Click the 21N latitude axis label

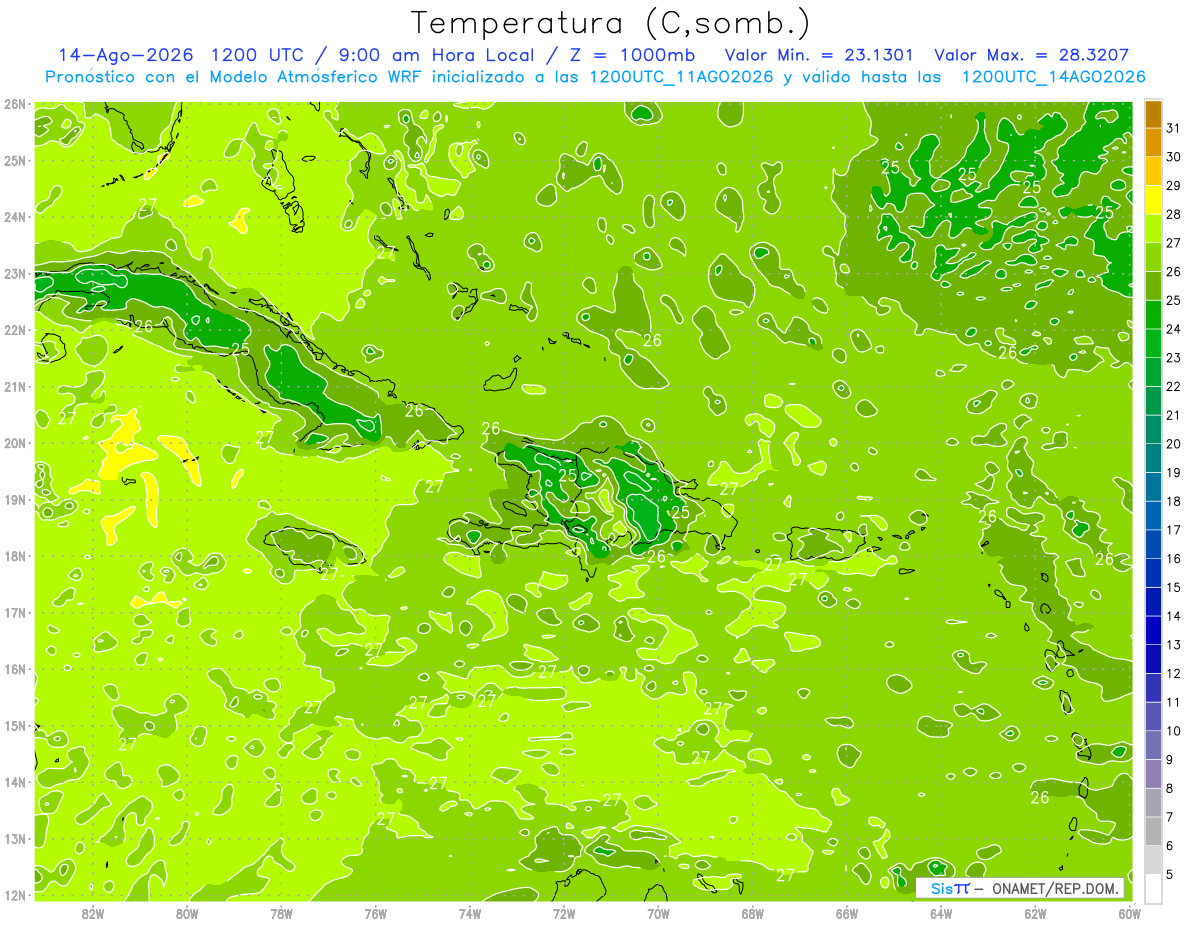15,387
